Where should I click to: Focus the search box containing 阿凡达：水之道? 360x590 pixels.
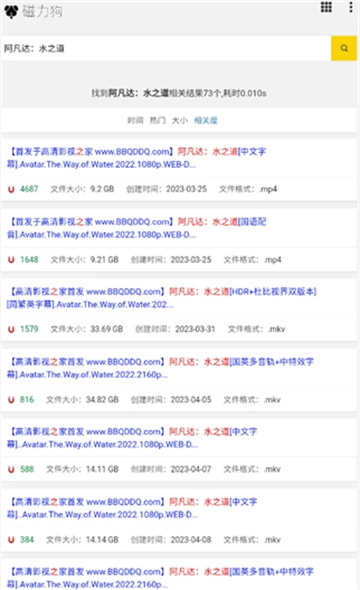166,48
